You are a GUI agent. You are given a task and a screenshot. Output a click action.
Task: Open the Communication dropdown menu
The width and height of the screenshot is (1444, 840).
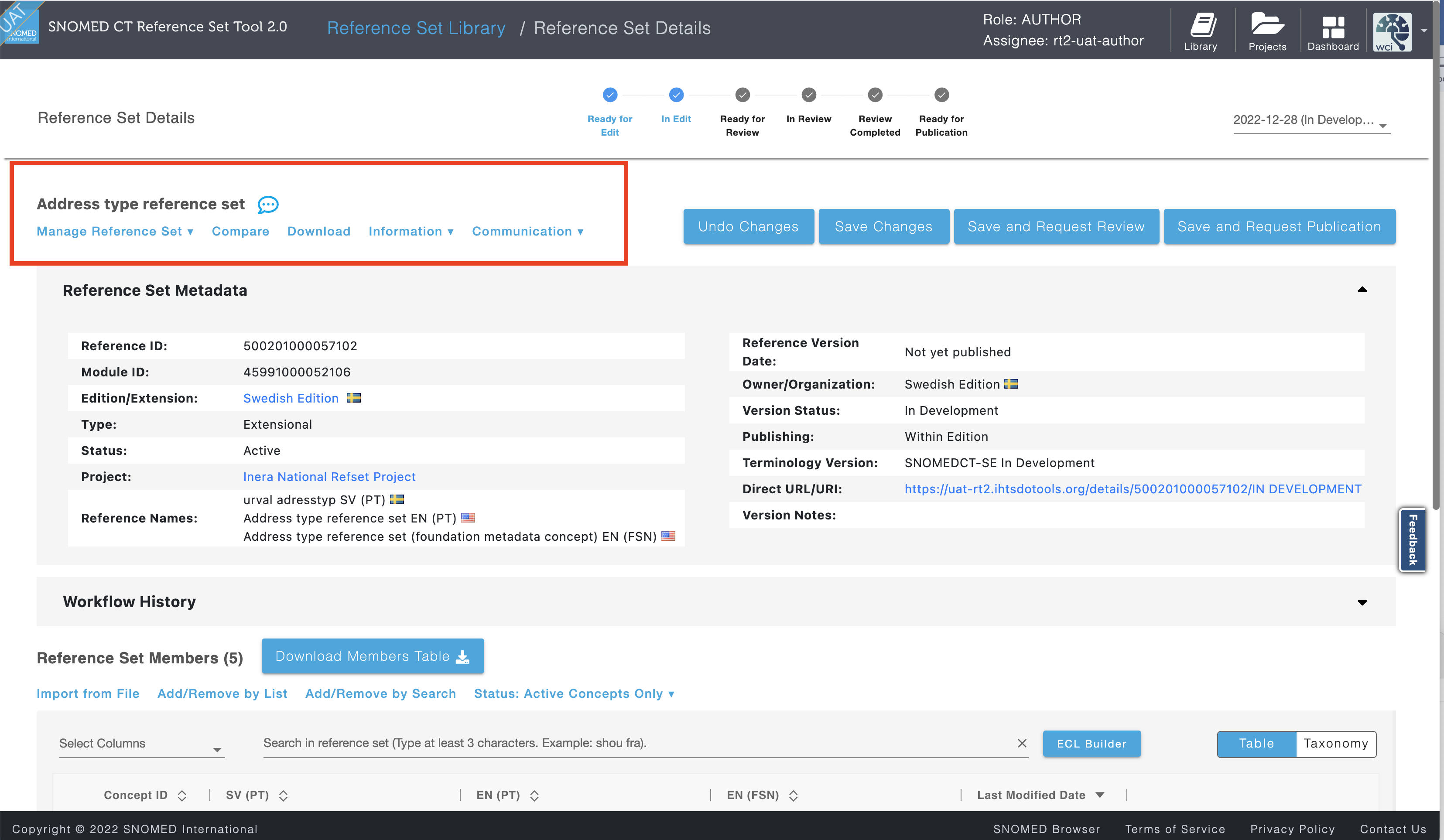[x=528, y=232]
